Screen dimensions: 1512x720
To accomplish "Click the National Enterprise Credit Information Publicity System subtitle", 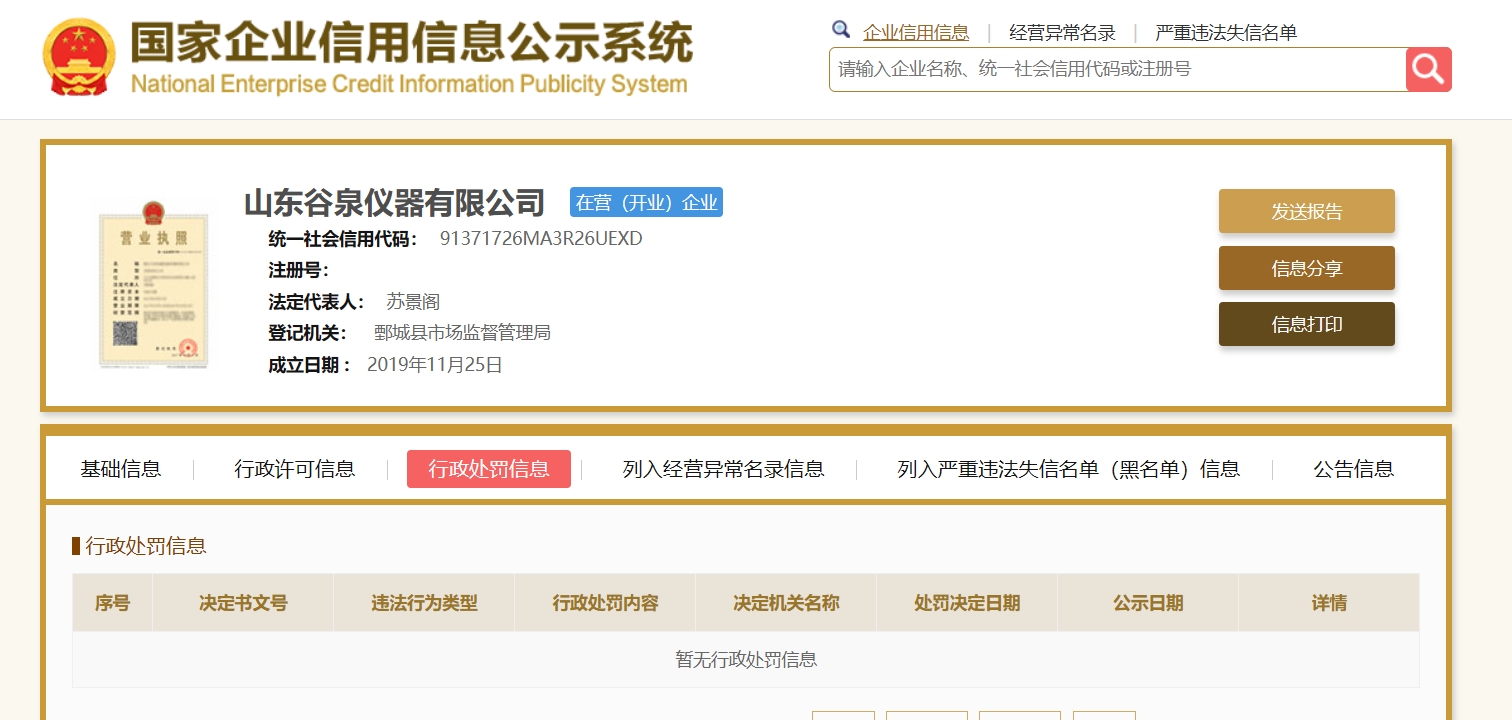I will coord(409,83).
